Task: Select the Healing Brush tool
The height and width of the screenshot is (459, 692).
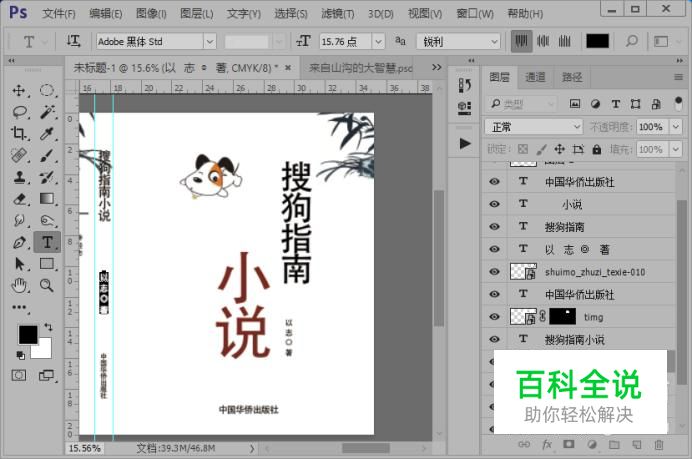Action: pyautogui.click(x=19, y=155)
